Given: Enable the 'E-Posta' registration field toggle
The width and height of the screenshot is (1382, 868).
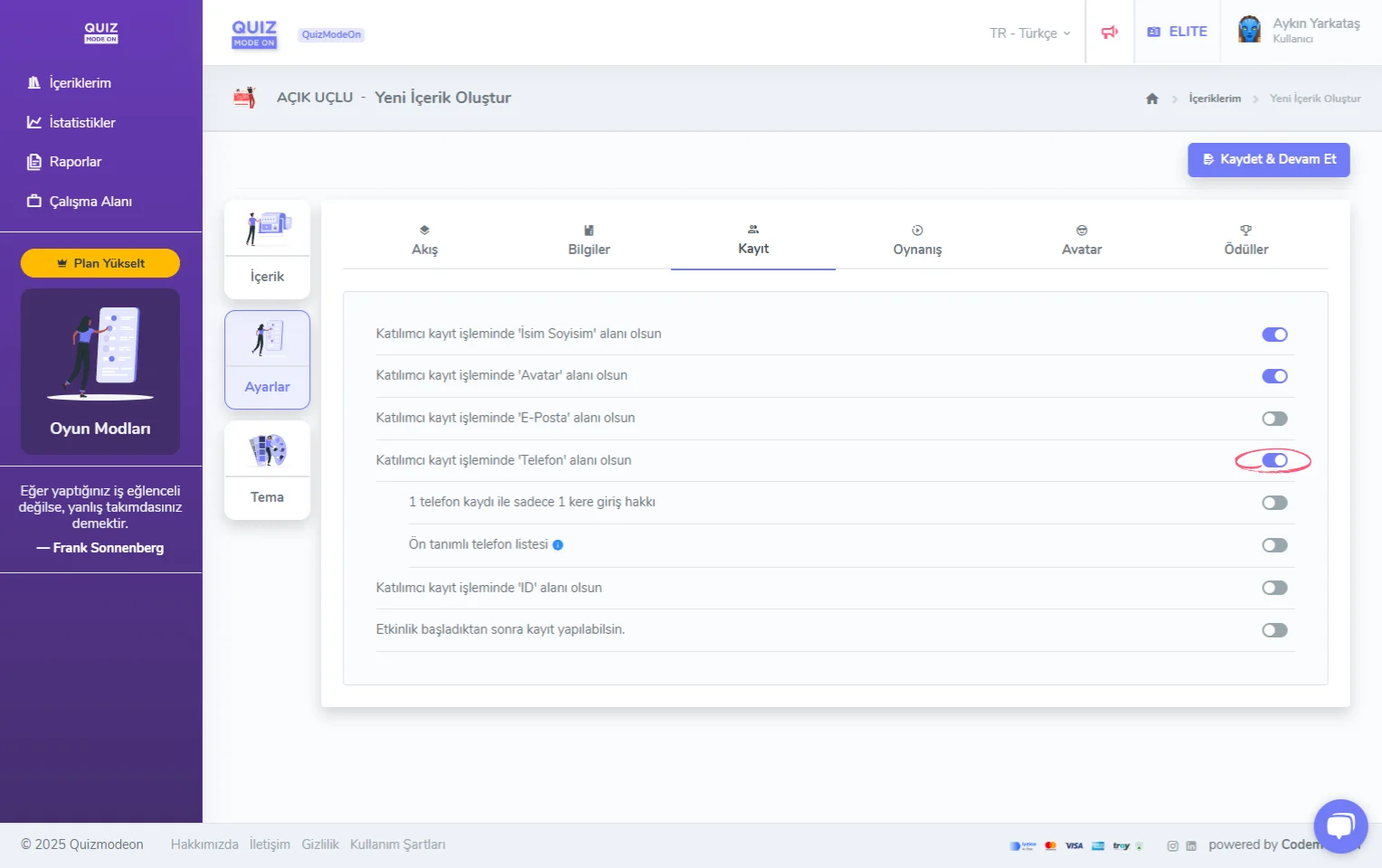Looking at the screenshot, I should click(x=1274, y=419).
